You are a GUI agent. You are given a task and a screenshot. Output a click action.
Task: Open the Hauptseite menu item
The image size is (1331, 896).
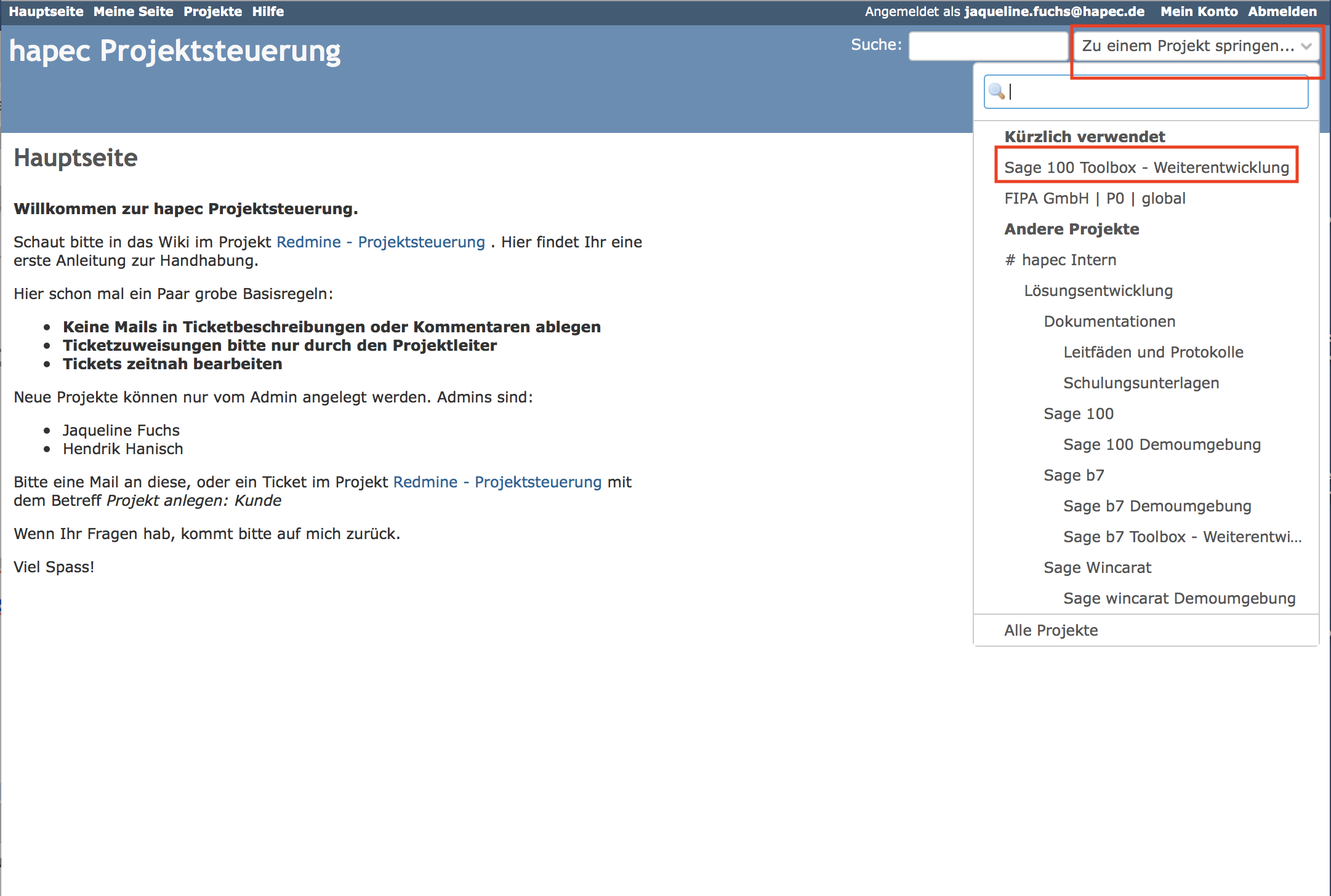click(x=46, y=12)
